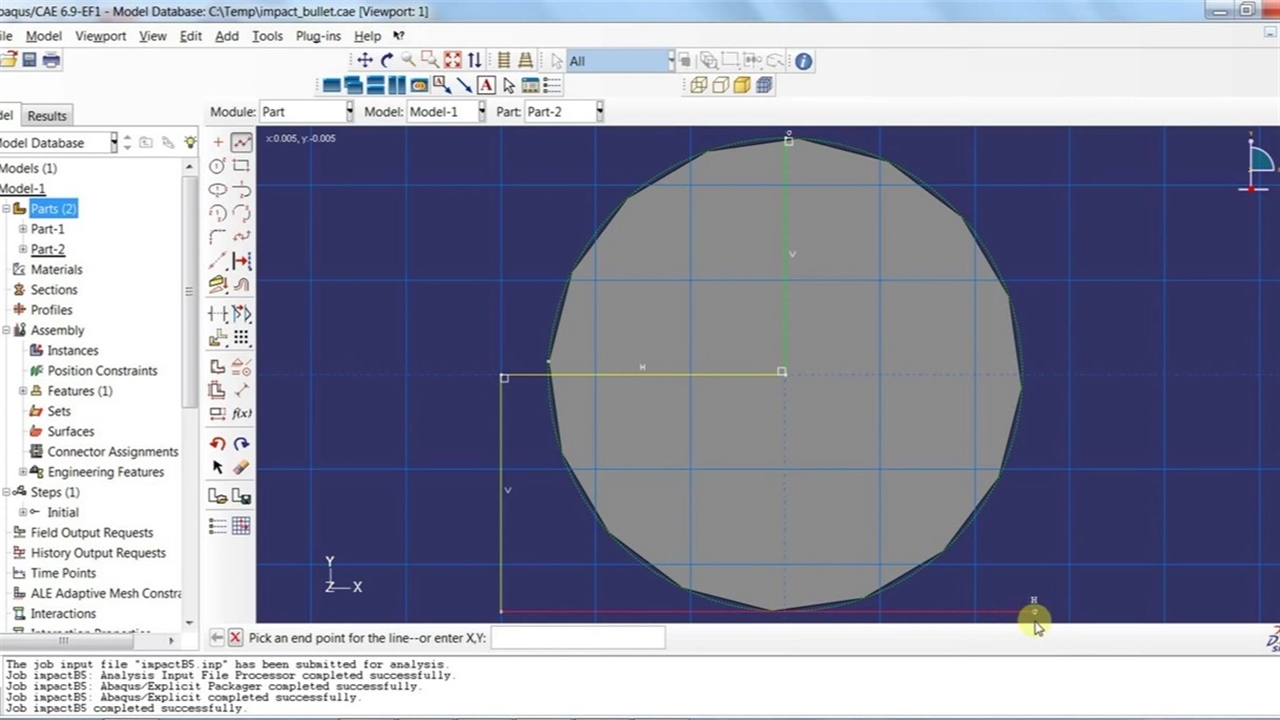Select the Create Rectangle sketch tool

coord(241,166)
